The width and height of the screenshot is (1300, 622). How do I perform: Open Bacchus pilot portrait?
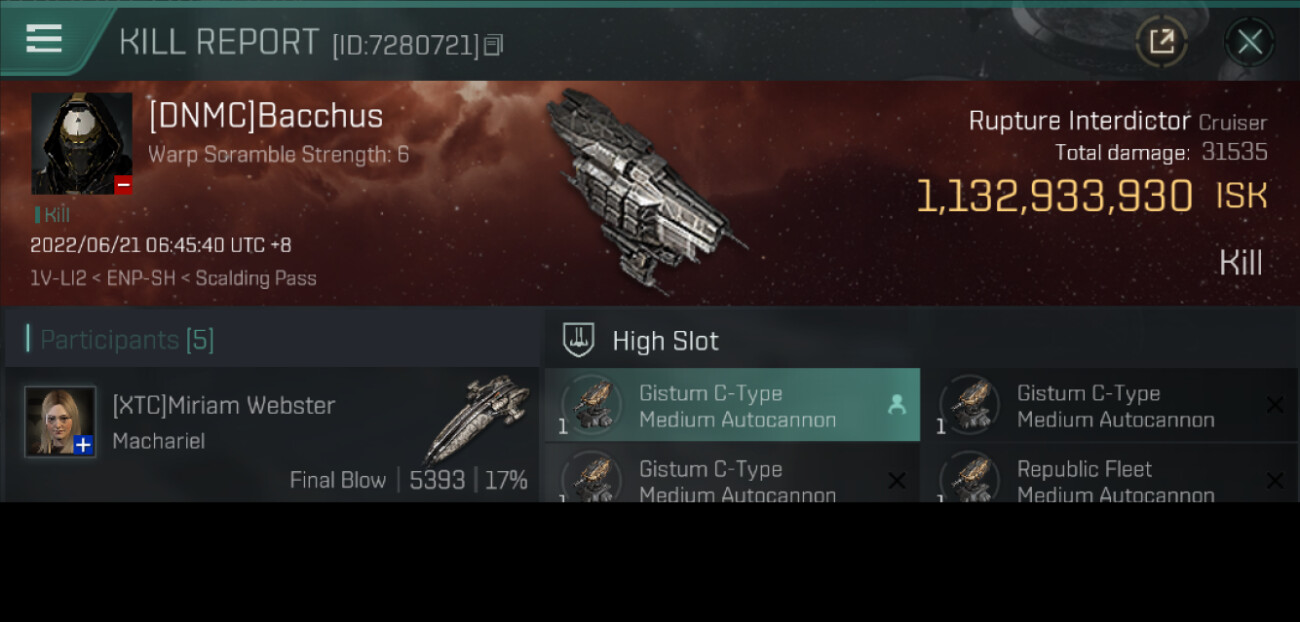coord(82,144)
